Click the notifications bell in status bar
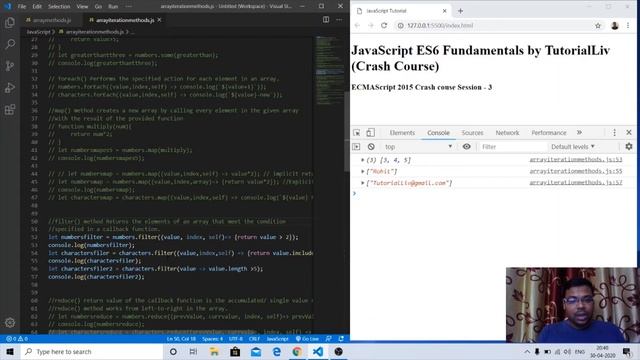The height and width of the screenshot is (360, 640). point(341,339)
